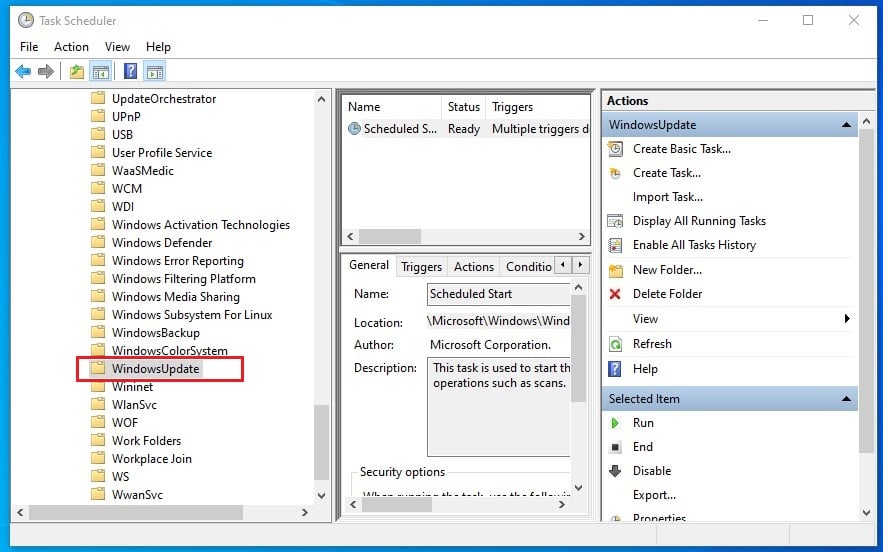
Task: Click the New Folder icon
Action: click(x=616, y=270)
